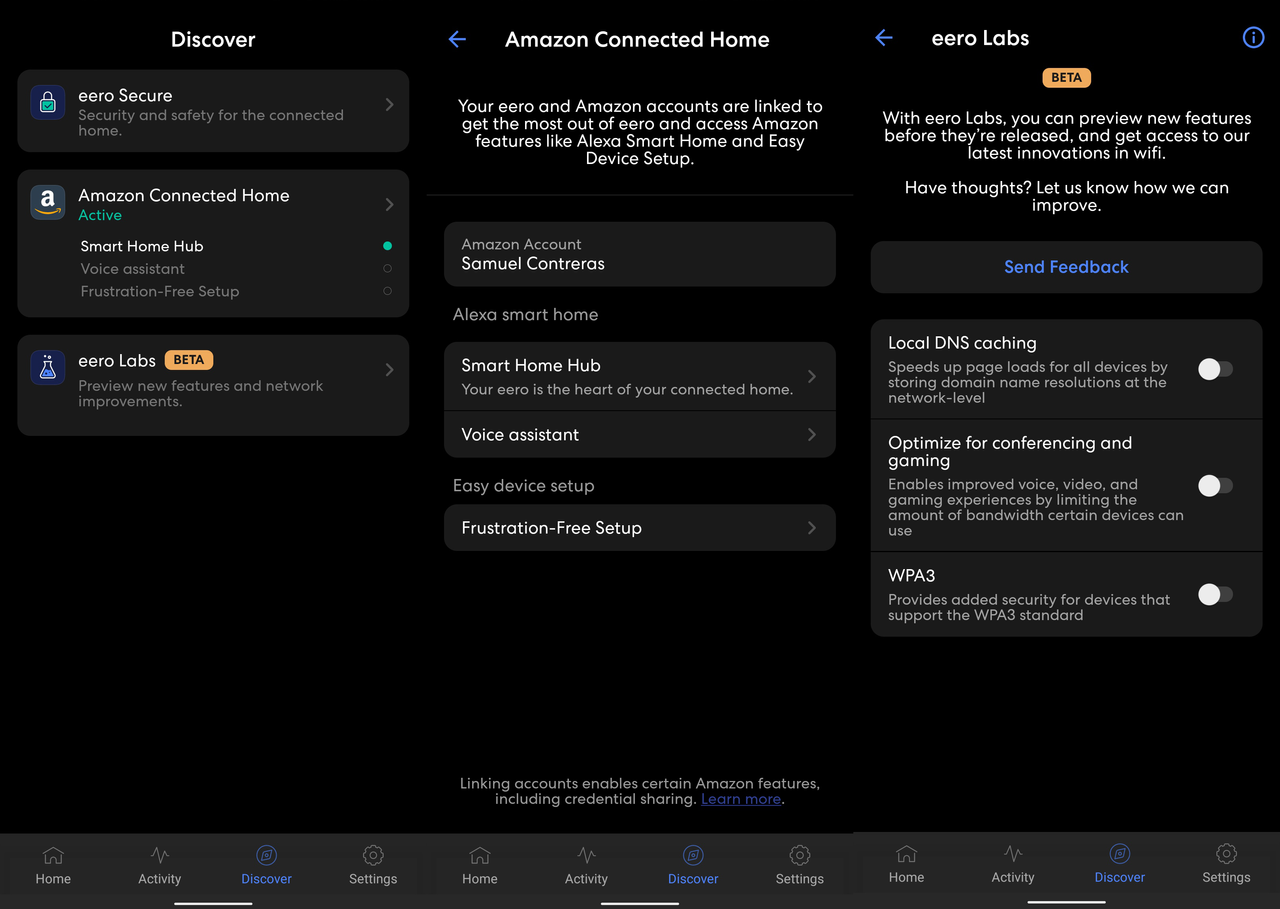The height and width of the screenshot is (909, 1280).
Task: Tap the BETA badge beside eero Labs card title
Action: 189,360
